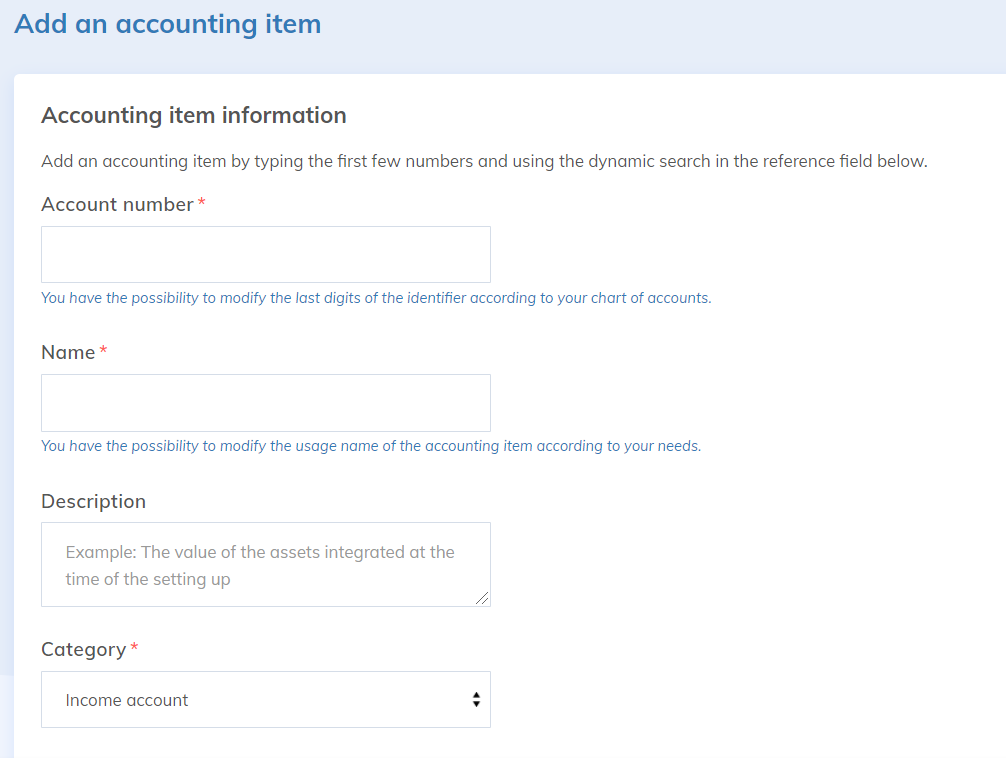
Task: Click the red asterisk beside Account number
Action: [202, 203]
